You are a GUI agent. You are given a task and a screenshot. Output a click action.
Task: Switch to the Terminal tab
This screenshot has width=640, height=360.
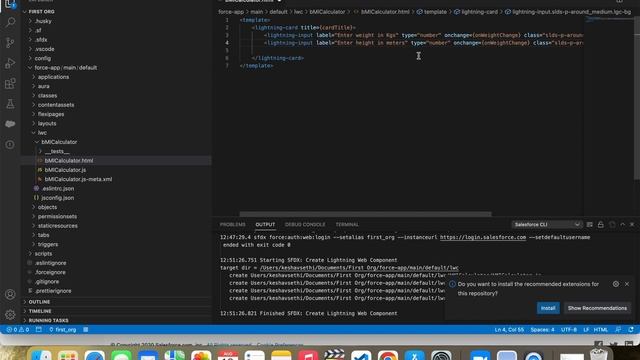347,224
